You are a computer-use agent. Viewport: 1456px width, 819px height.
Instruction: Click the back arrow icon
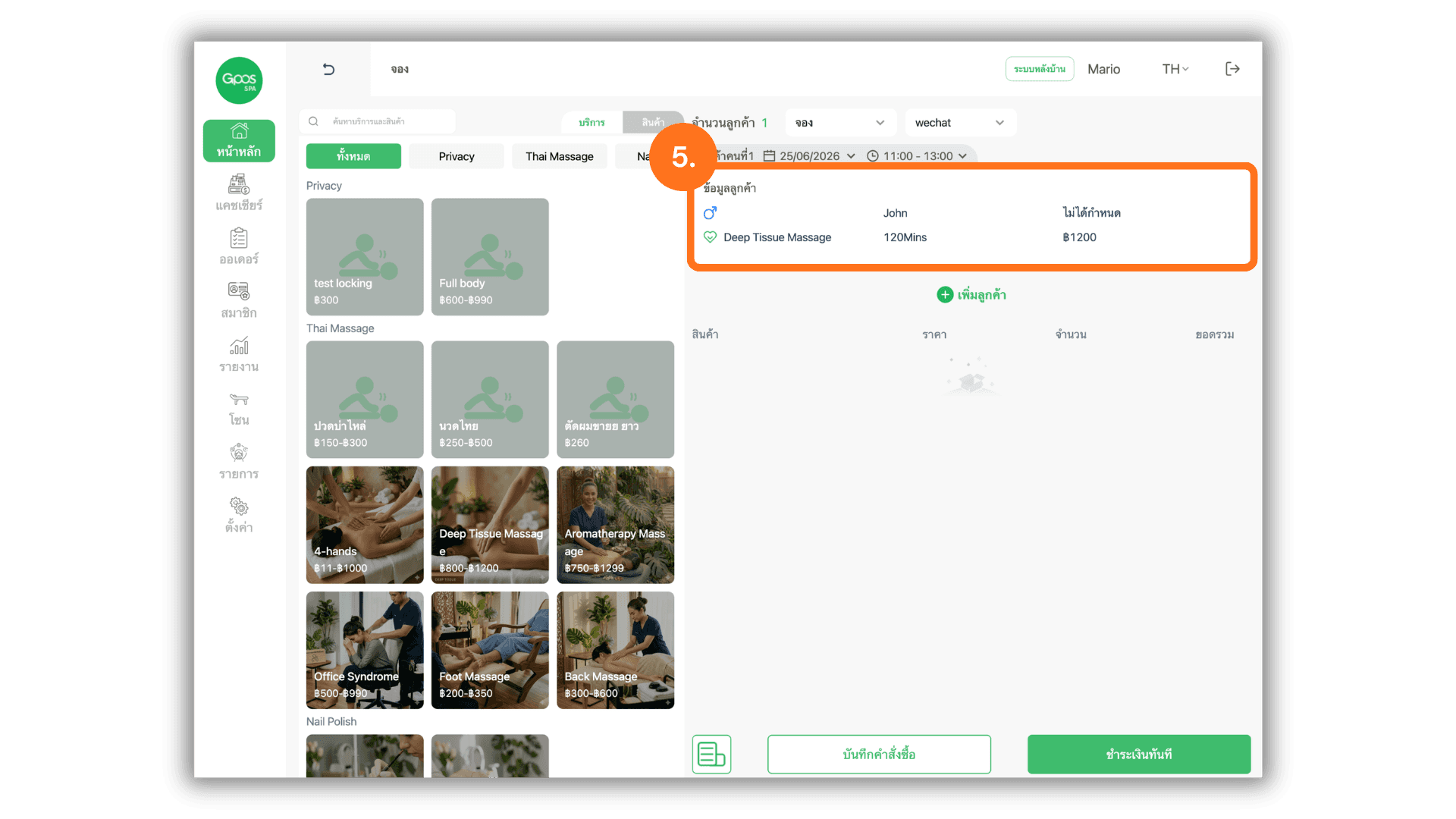click(x=328, y=69)
